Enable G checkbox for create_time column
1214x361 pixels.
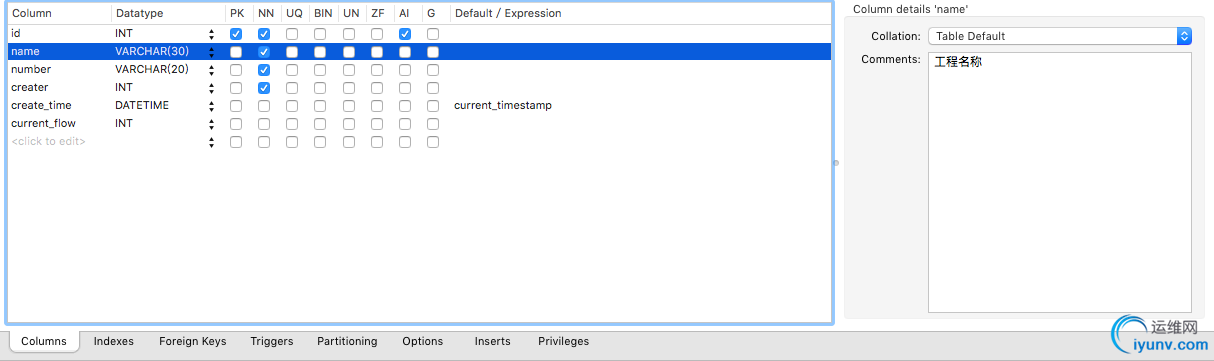coord(433,106)
